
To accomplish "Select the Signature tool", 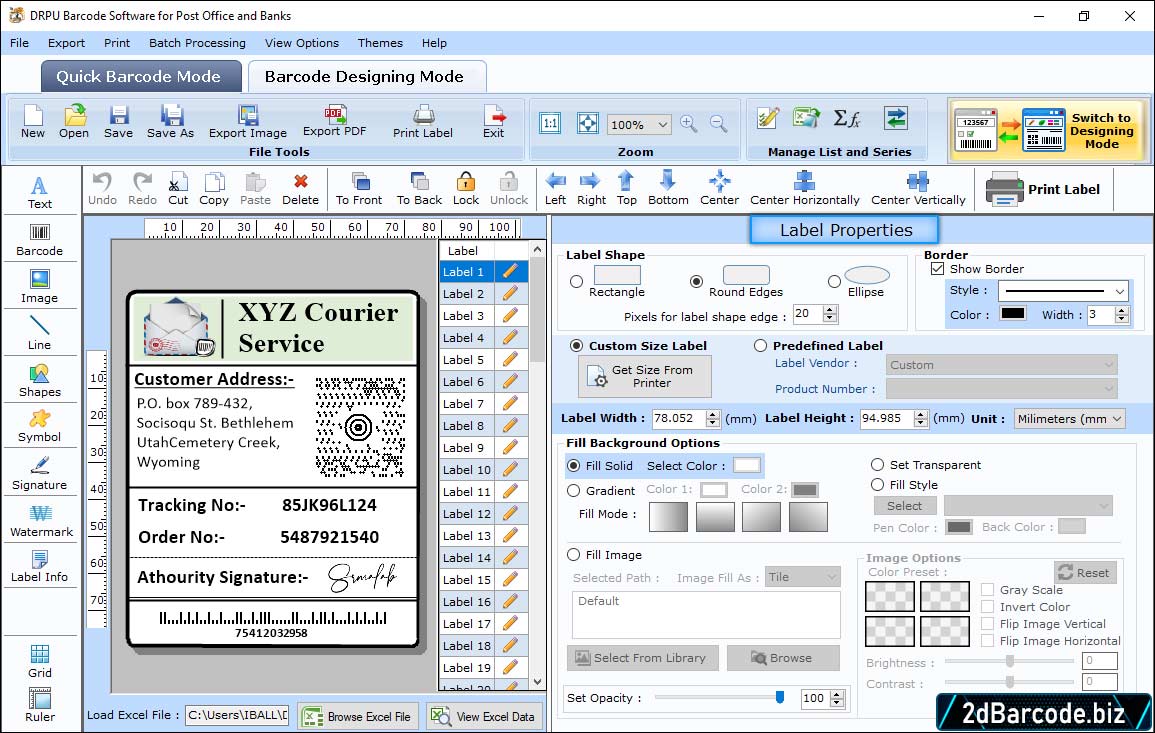I will [x=40, y=474].
